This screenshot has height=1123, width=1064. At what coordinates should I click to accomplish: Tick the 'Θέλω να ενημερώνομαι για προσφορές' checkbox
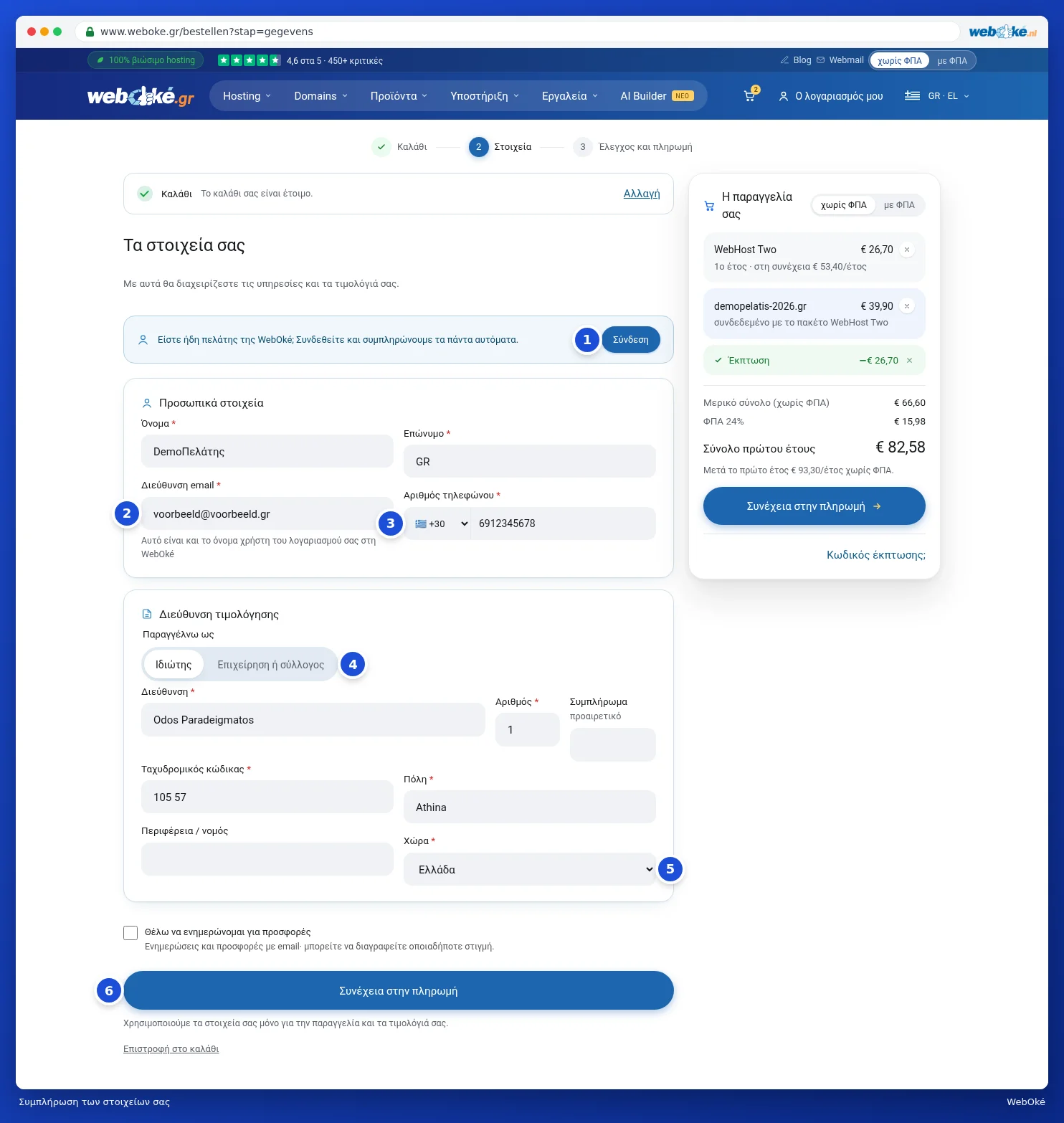[130, 933]
